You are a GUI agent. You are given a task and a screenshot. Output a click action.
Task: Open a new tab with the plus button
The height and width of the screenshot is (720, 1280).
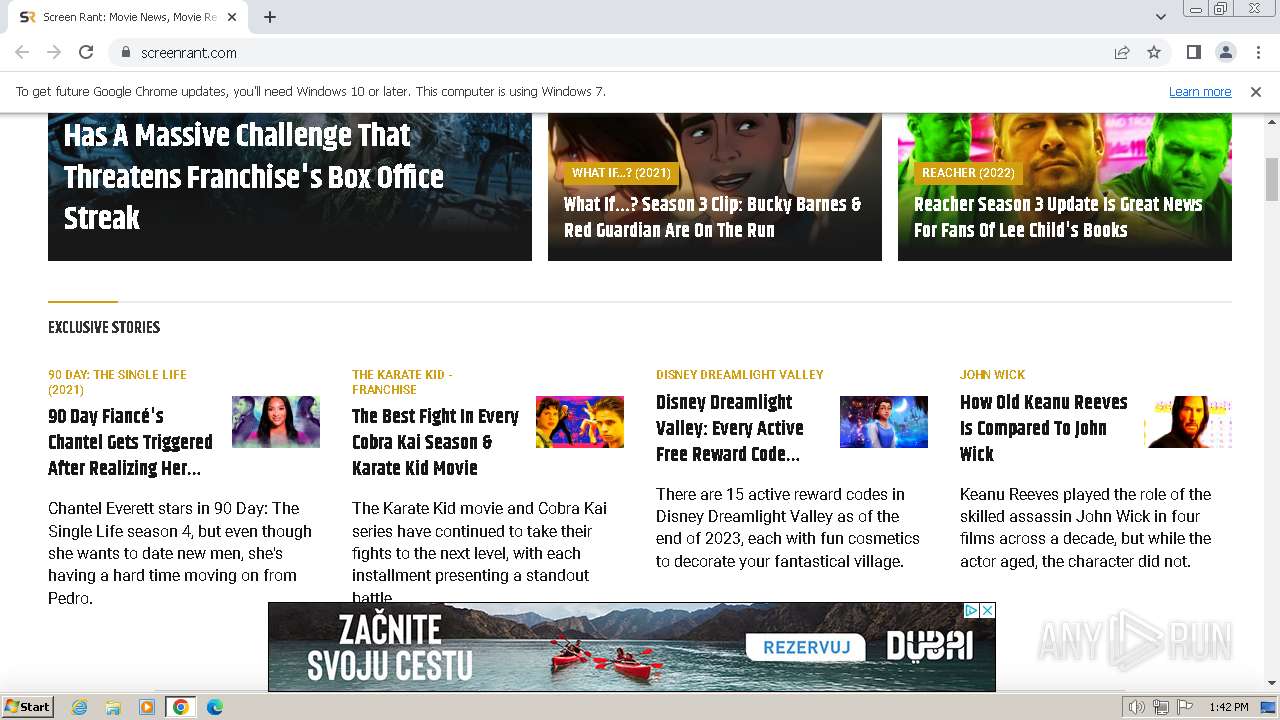(x=270, y=17)
